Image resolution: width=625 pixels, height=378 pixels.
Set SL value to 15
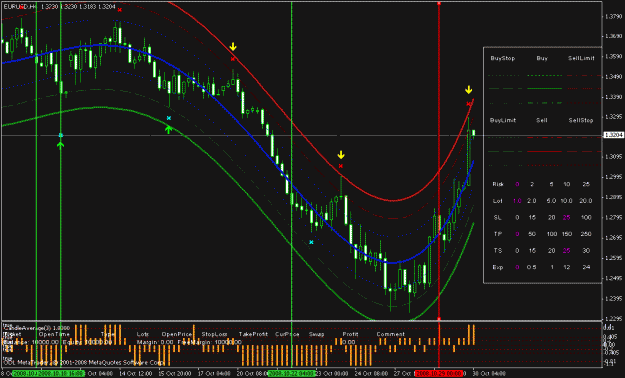pyautogui.click(x=532, y=218)
